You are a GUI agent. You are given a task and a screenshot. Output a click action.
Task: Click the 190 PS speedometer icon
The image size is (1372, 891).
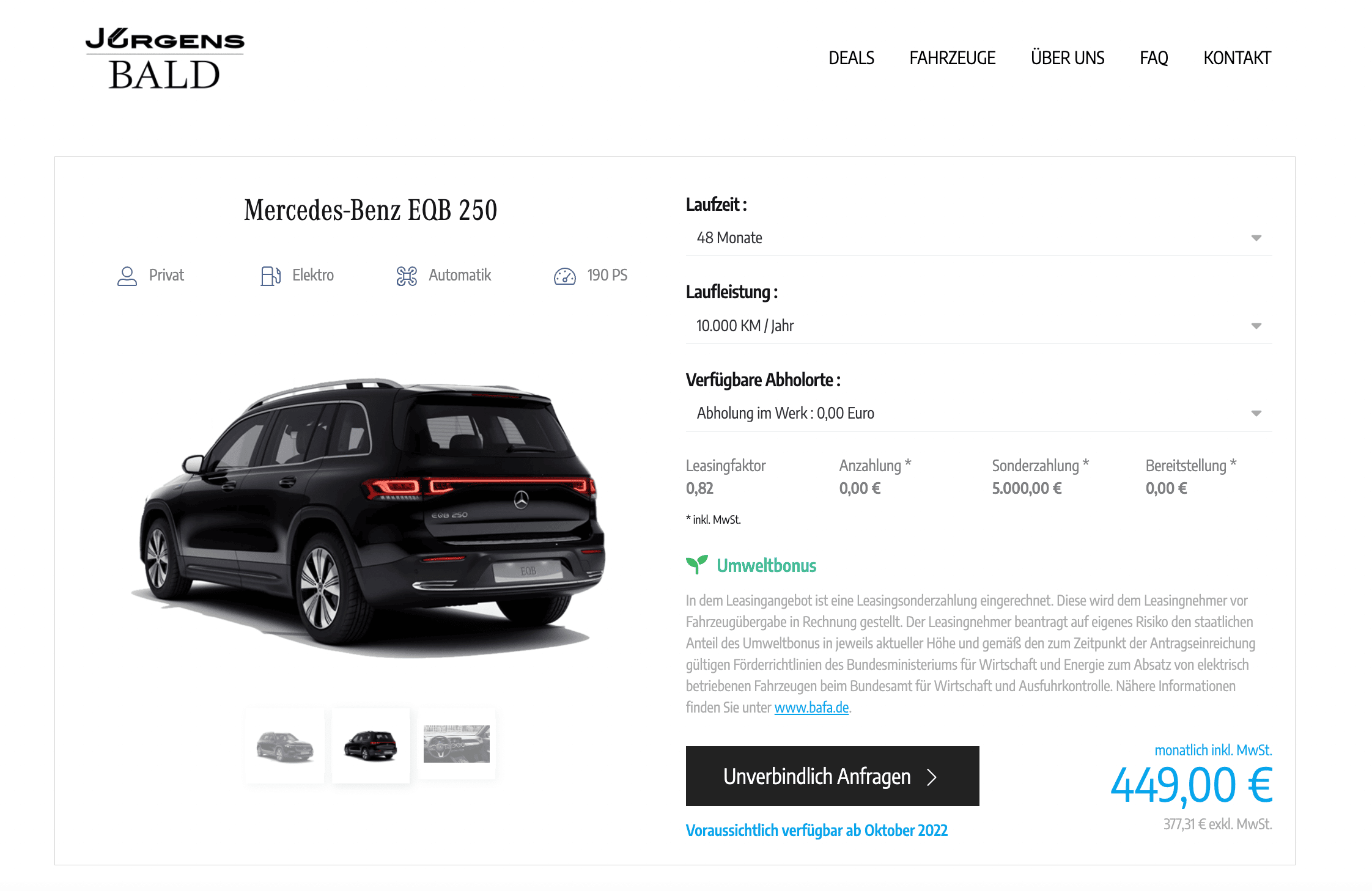(x=565, y=276)
